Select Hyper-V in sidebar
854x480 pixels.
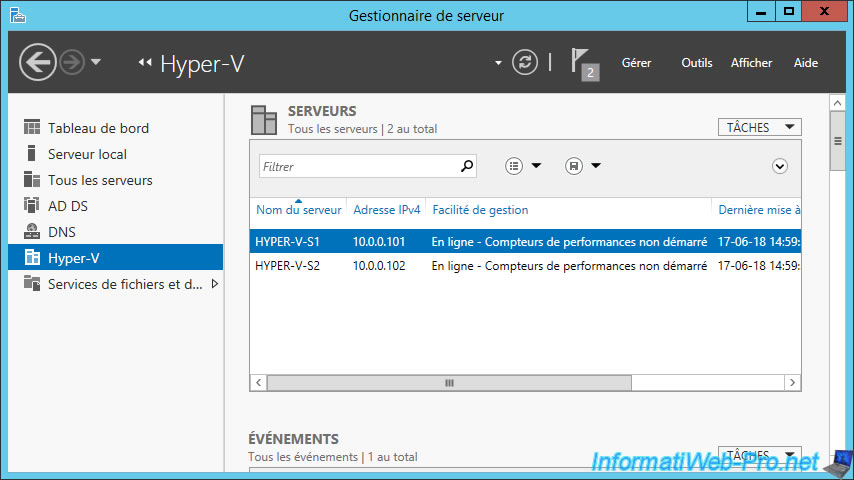(x=115, y=258)
